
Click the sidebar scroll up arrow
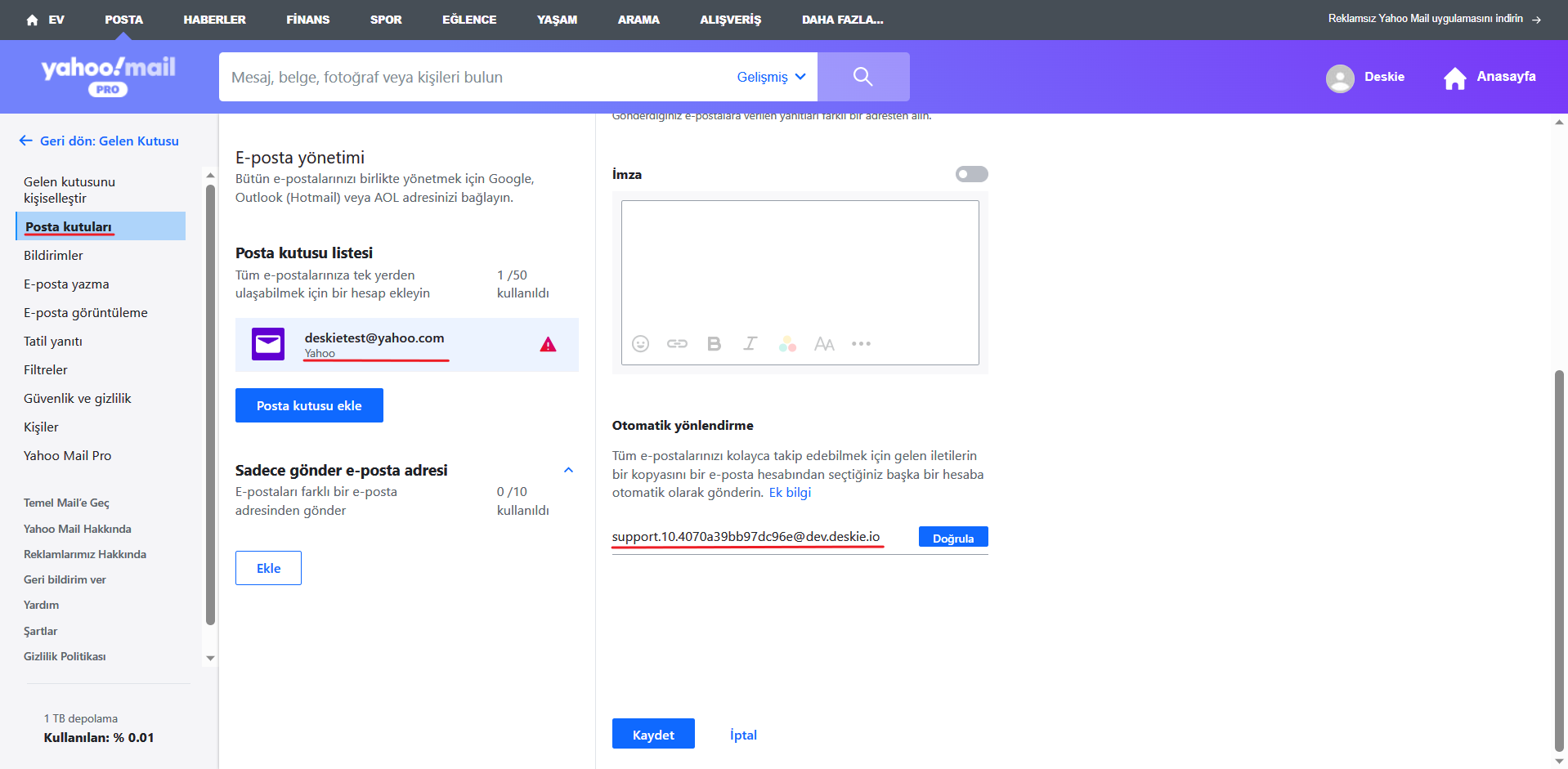(211, 175)
